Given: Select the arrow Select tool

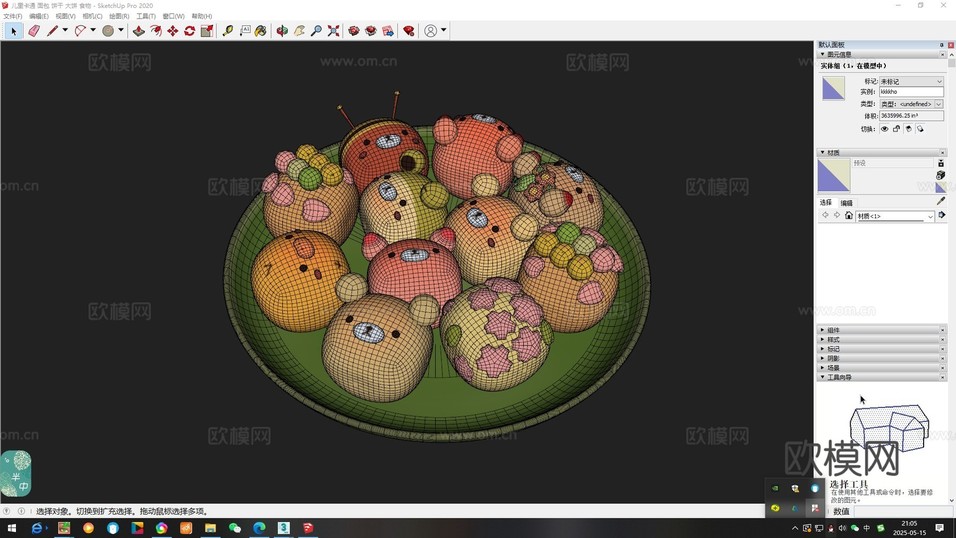Looking at the screenshot, I should pyautogui.click(x=13, y=30).
